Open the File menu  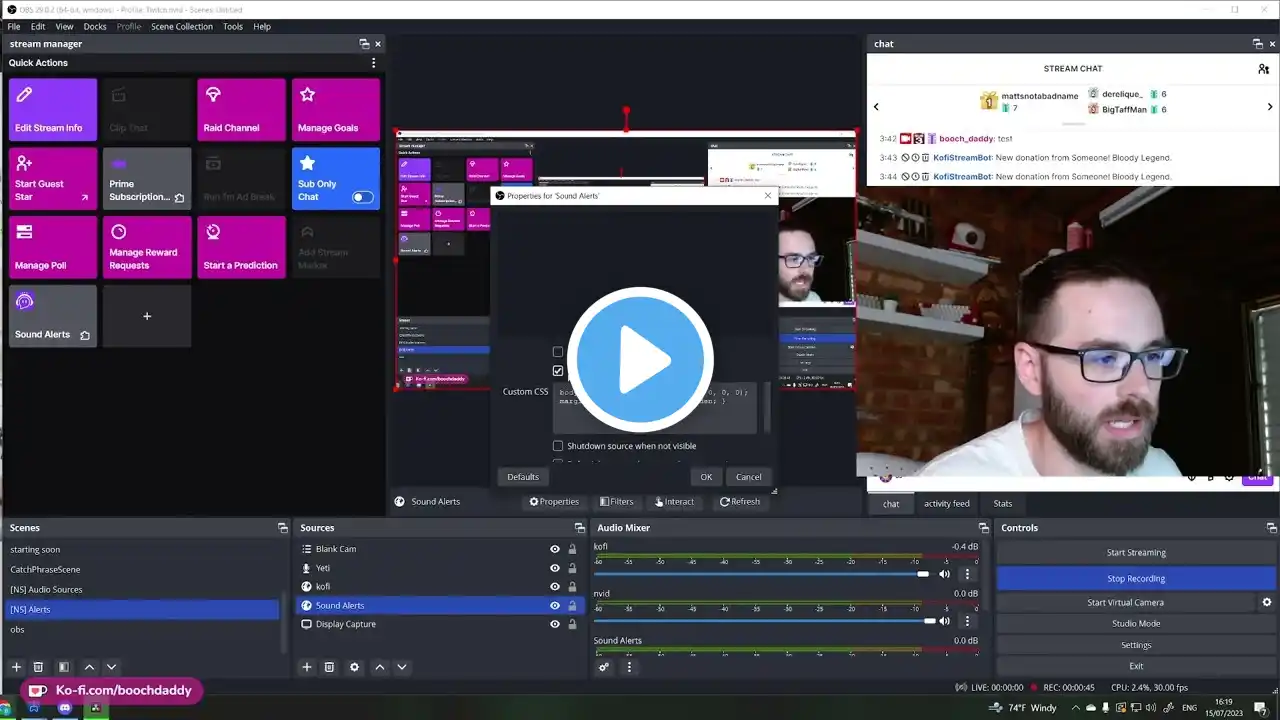(x=14, y=27)
